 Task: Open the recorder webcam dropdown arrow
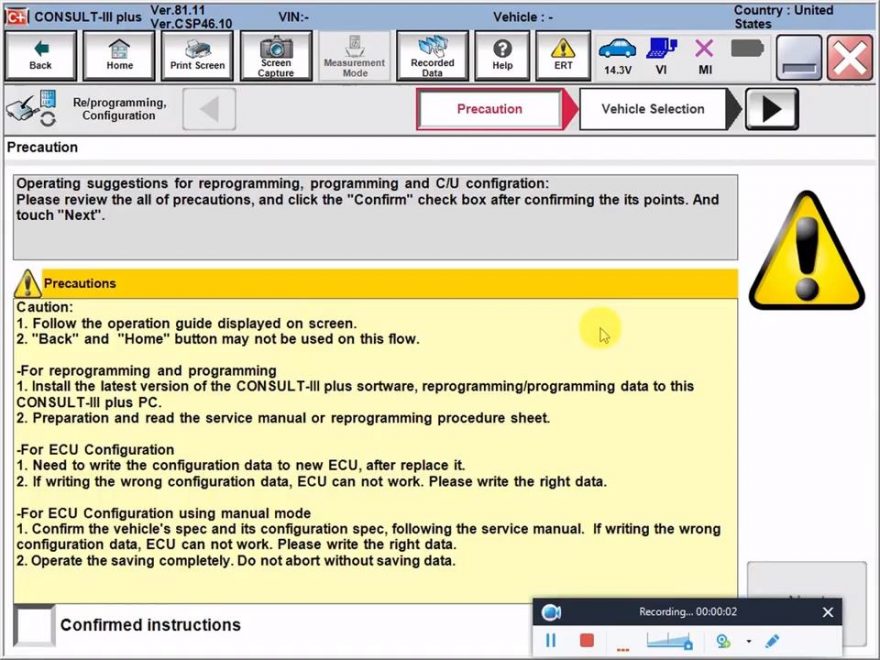(x=749, y=641)
